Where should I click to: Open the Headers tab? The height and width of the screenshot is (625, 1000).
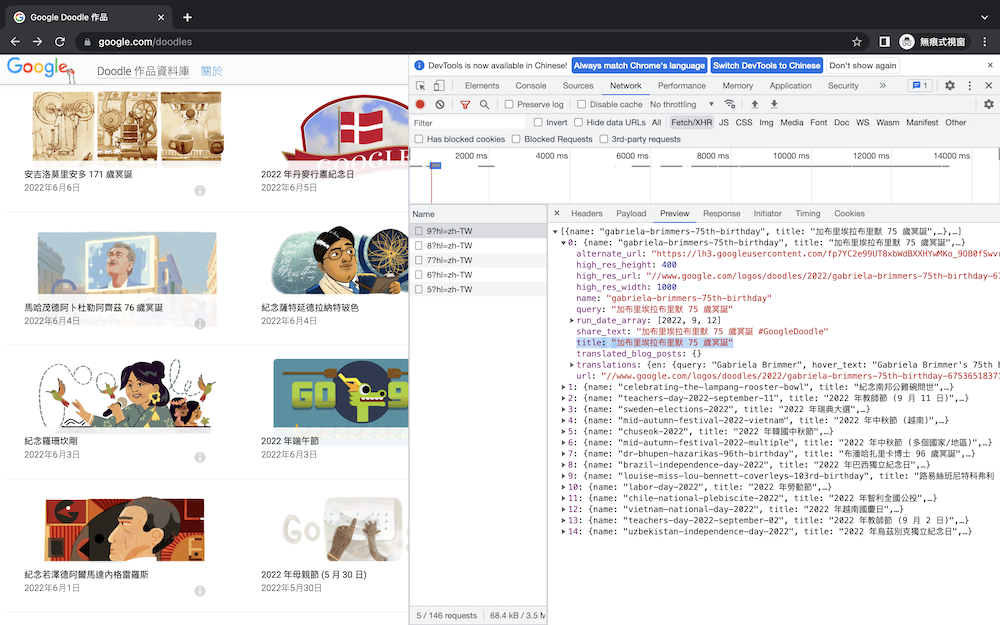coord(586,214)
